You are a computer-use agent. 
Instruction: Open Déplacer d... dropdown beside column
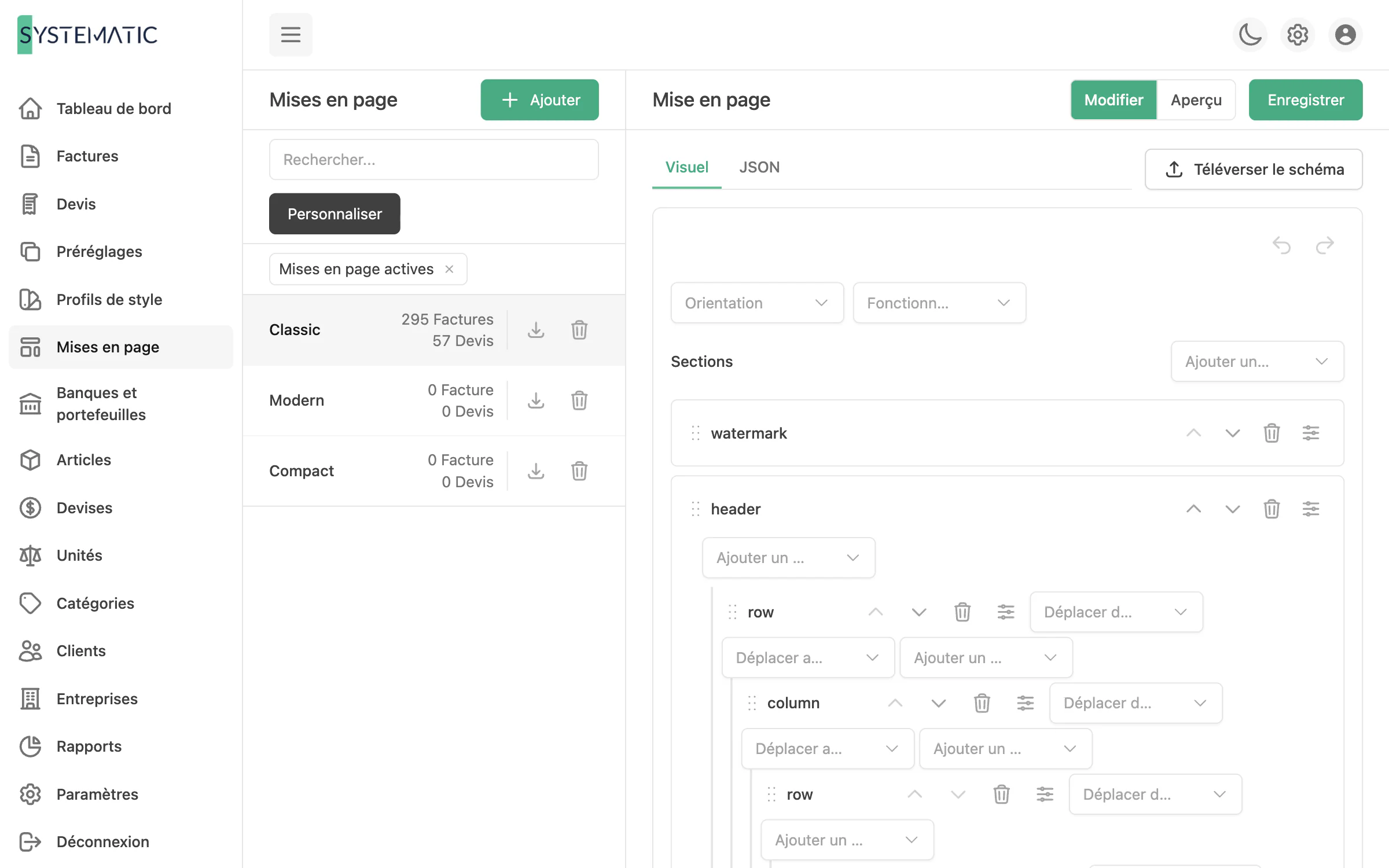click(x=1136, y=703)
